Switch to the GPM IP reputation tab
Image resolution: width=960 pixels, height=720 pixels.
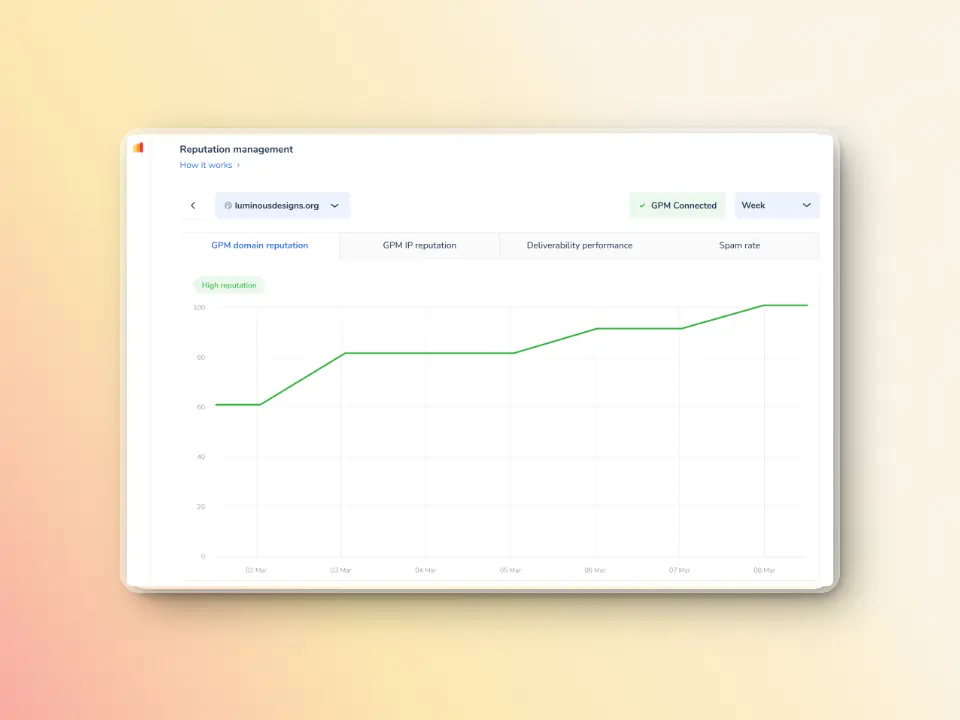419,246
